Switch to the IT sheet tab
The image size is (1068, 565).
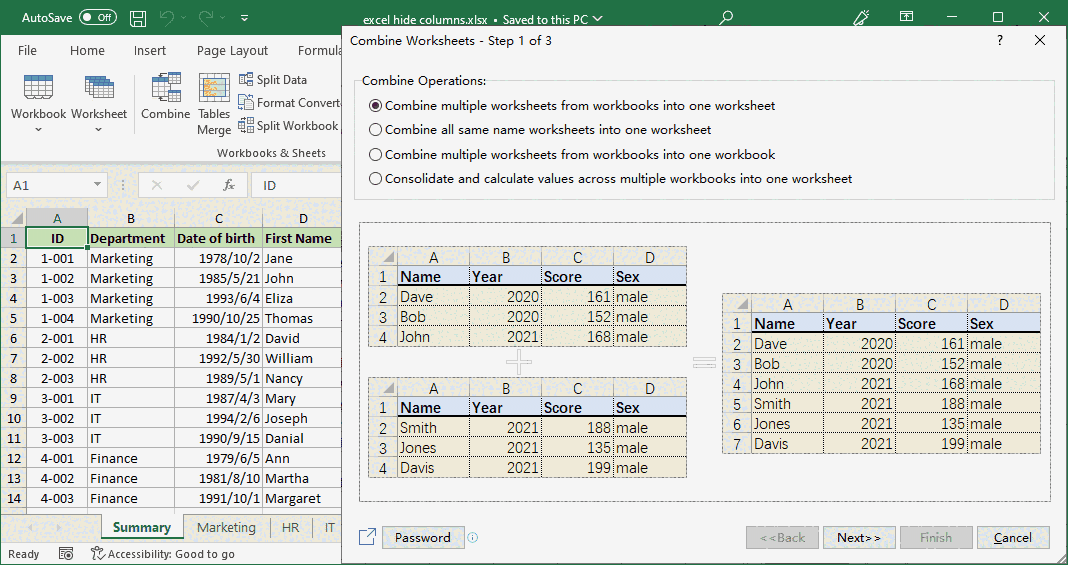[330, 527]
